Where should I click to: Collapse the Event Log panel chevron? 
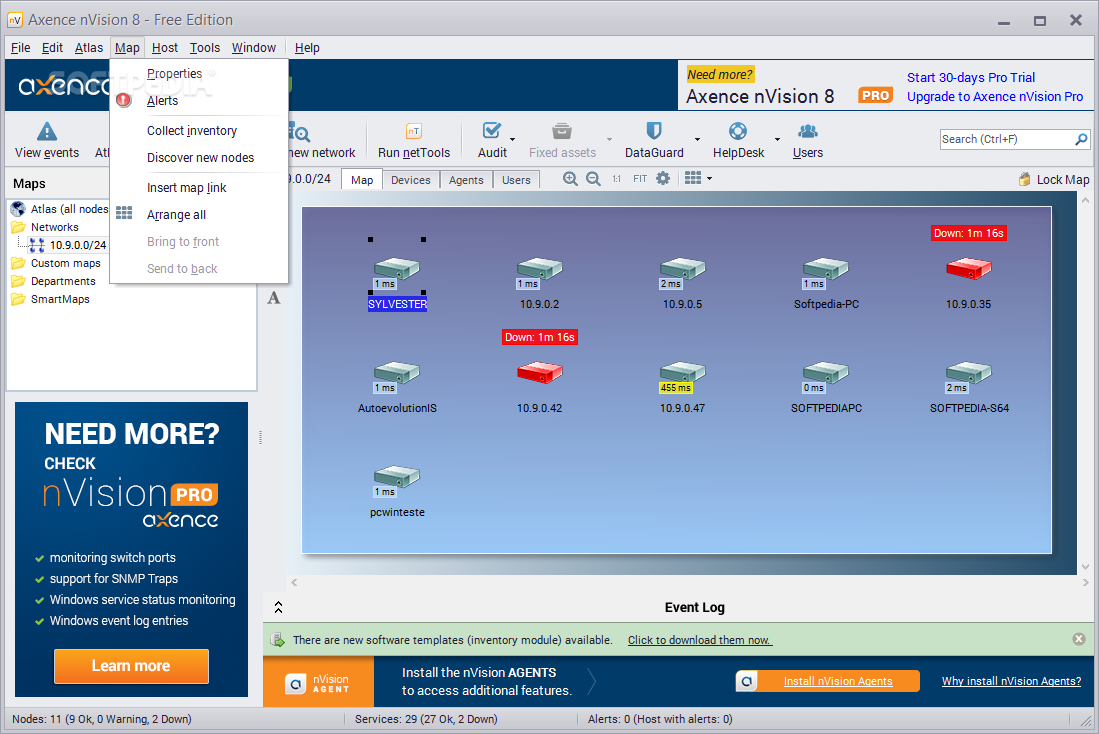[278, 607]
